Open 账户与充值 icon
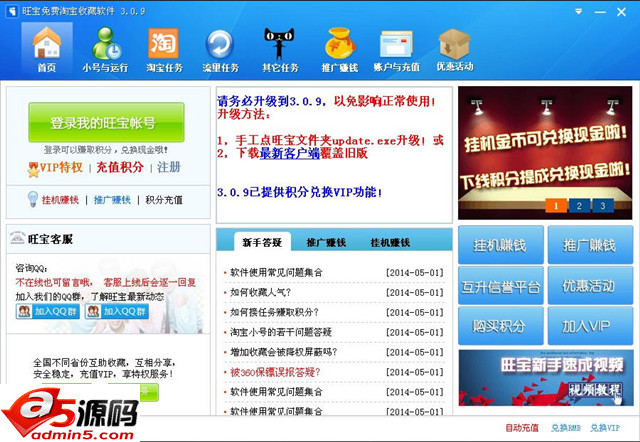 pyautogui.click(x=397, y=50)
